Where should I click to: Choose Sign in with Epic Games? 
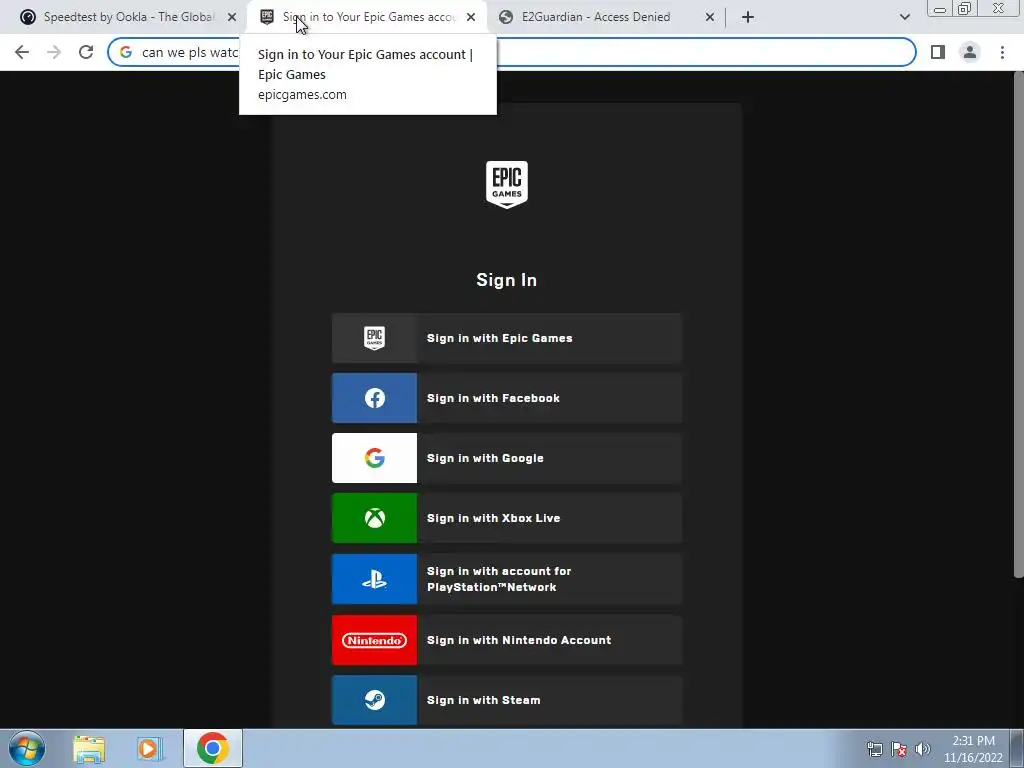507,338
